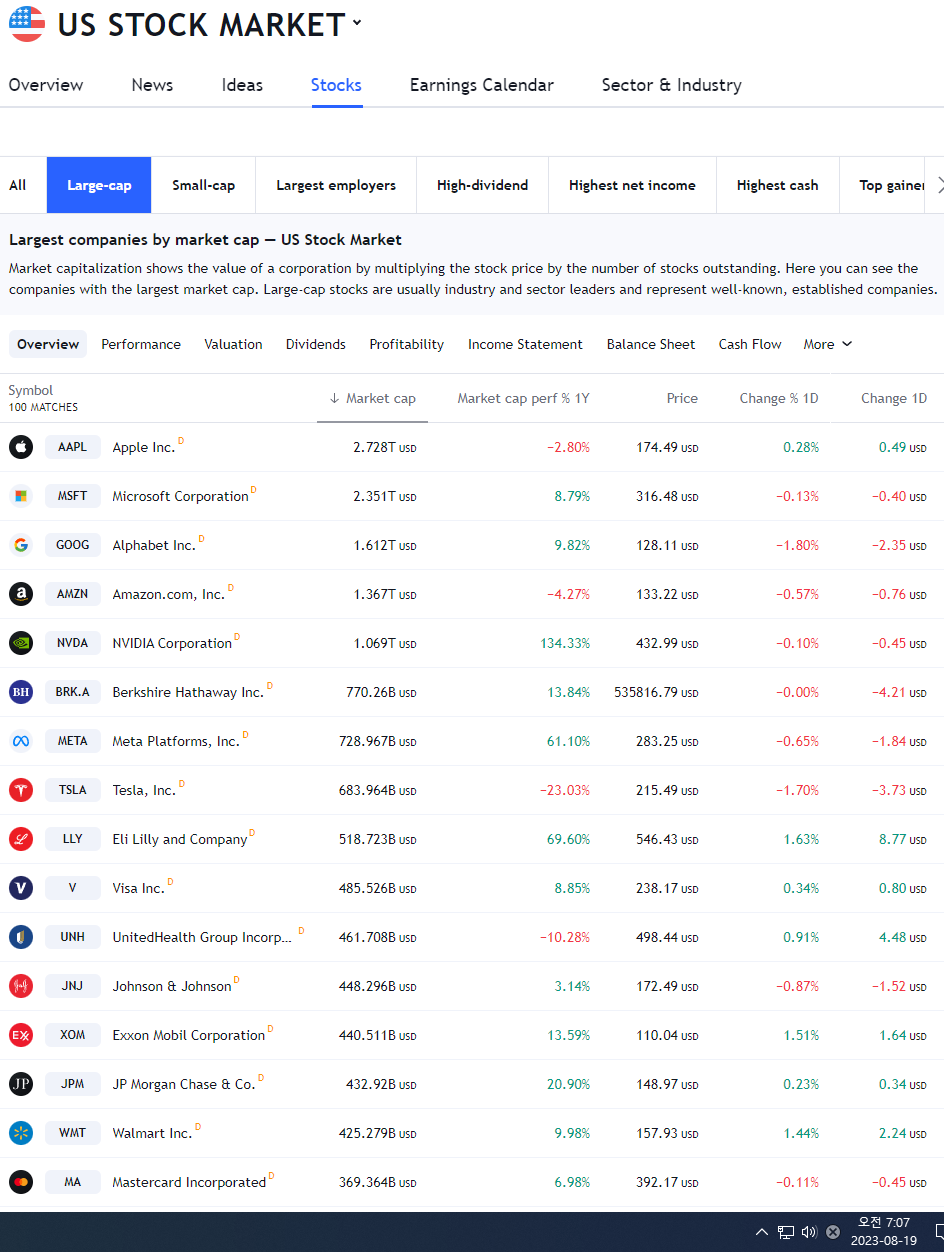The image size is (944, 1252).
Task: Click the Meta Platforms logo icon
Action: click(21, 741)
